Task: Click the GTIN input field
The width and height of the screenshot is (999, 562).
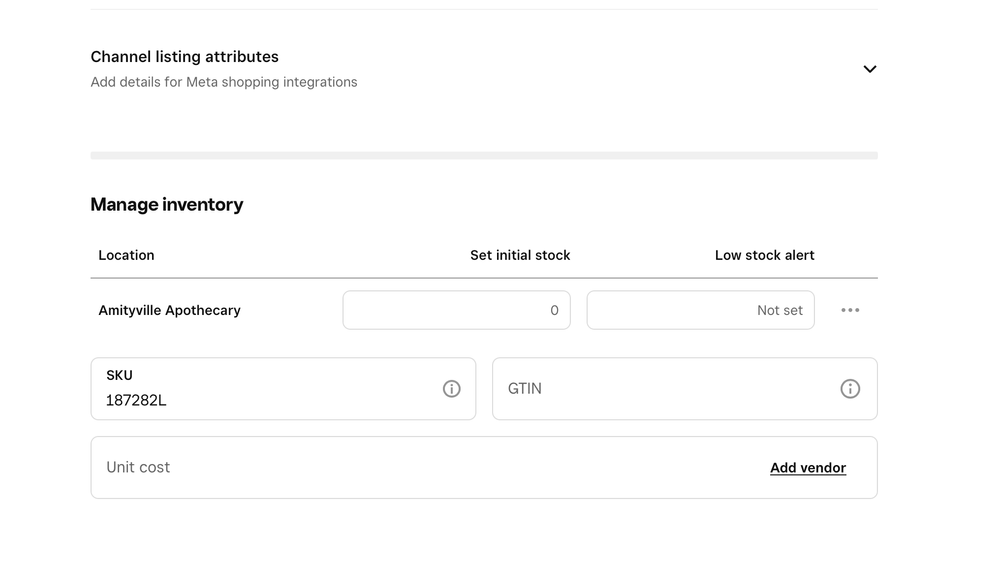Action: (x=684, y=389)
